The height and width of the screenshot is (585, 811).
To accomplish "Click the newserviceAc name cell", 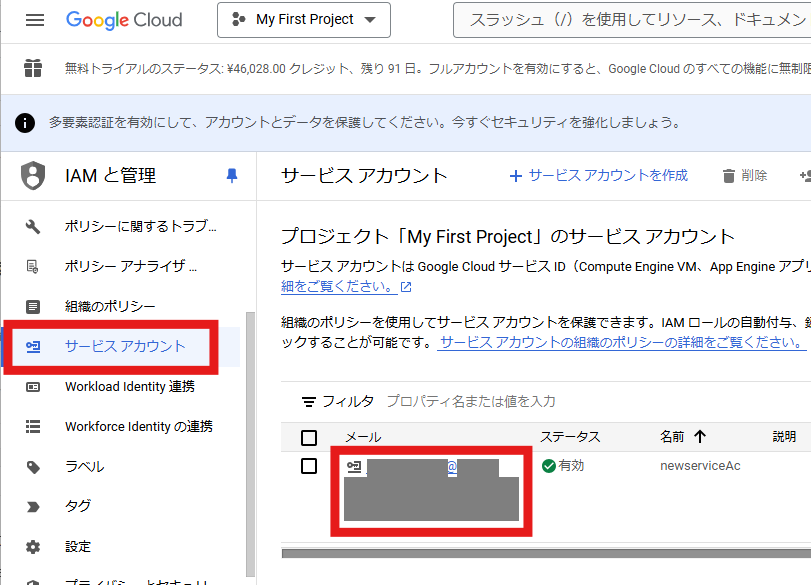I will 700,466.
